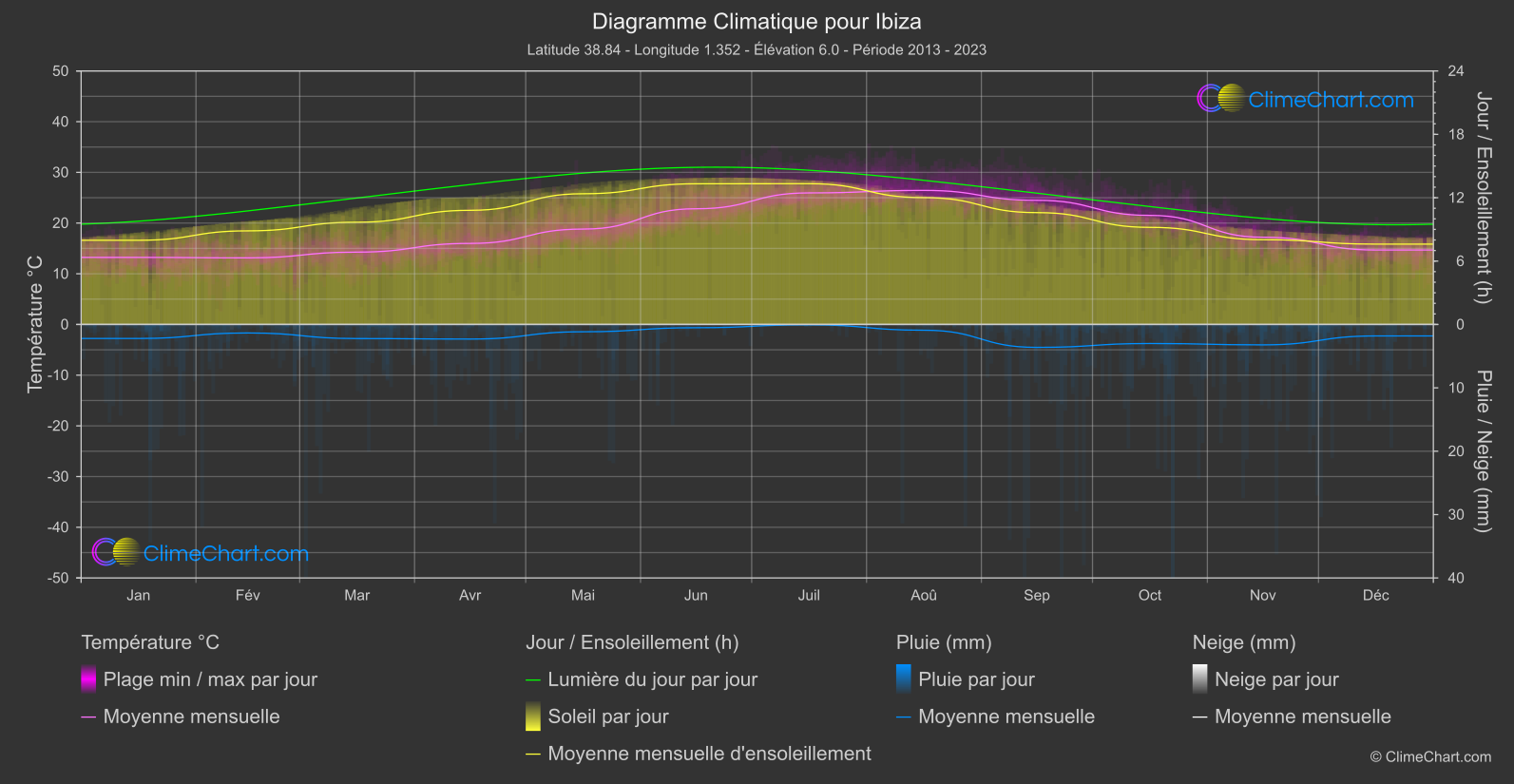Click the latitude and longitude subtitle line
This screenshot has height=784, width=1514.
coord(757,49)
